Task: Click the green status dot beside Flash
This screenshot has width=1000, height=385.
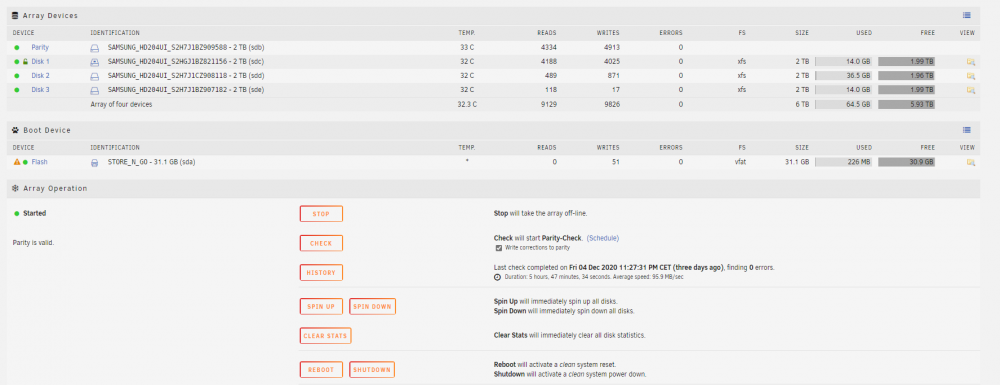Action: [x=26, y=163]
